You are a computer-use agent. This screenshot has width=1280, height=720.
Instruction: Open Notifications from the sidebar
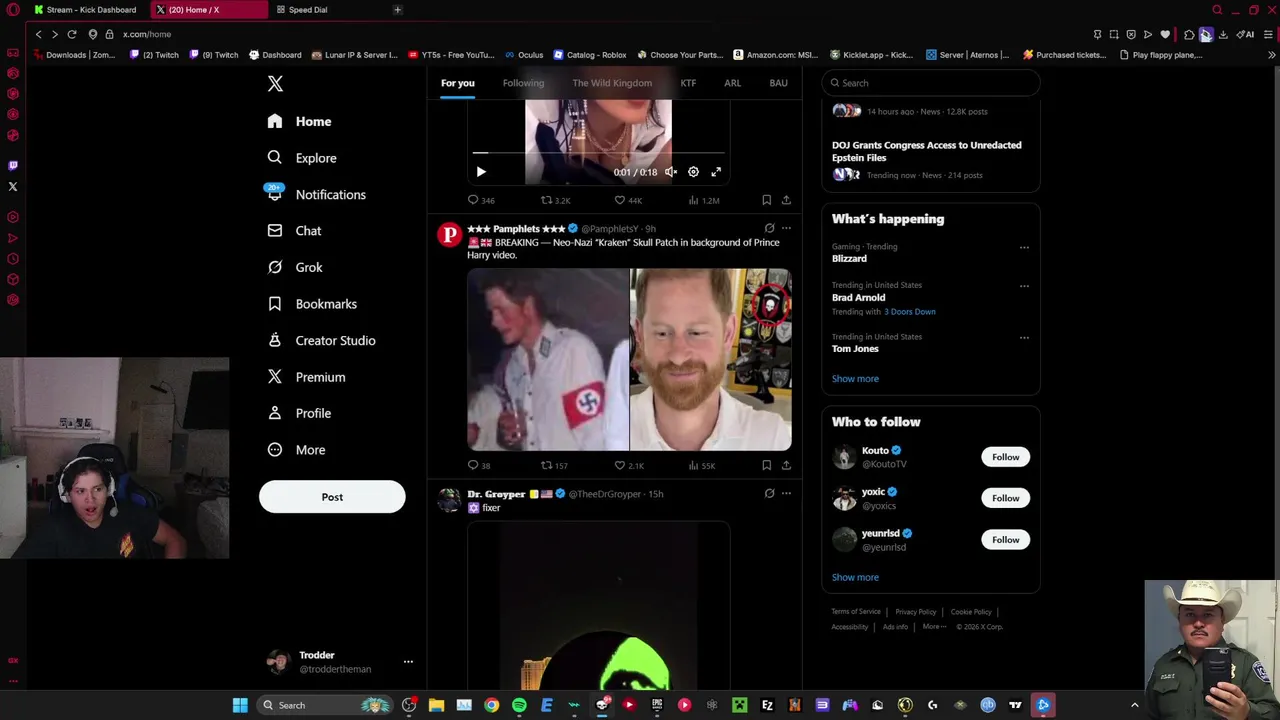316,194
